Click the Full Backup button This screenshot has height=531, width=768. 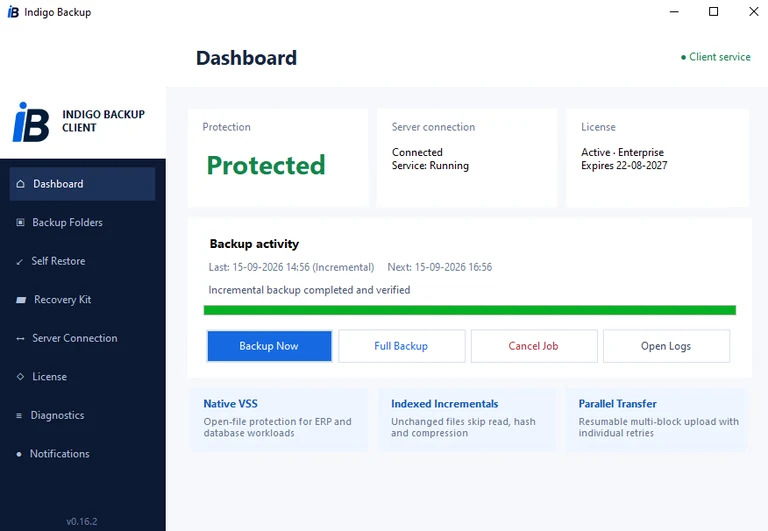click(402, 346)
